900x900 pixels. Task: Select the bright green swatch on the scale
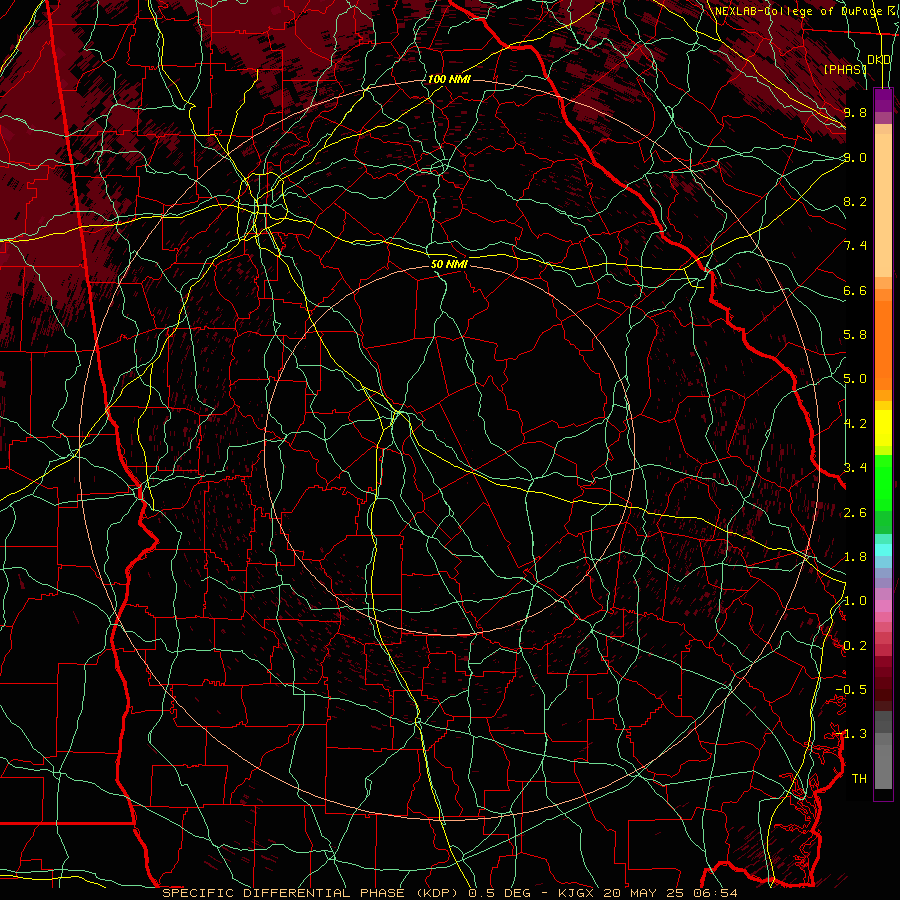coord(883,482)
